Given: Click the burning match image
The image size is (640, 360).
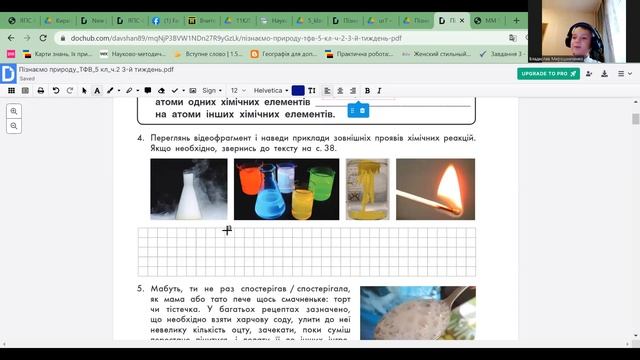Looking at the screenshot, I should pos(436,189).
